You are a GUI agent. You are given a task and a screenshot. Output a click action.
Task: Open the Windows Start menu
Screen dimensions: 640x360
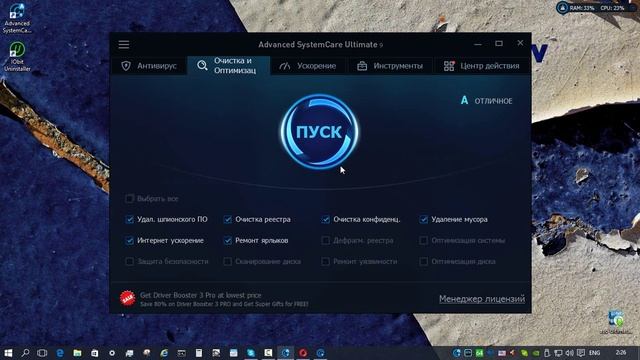[8, 353]
